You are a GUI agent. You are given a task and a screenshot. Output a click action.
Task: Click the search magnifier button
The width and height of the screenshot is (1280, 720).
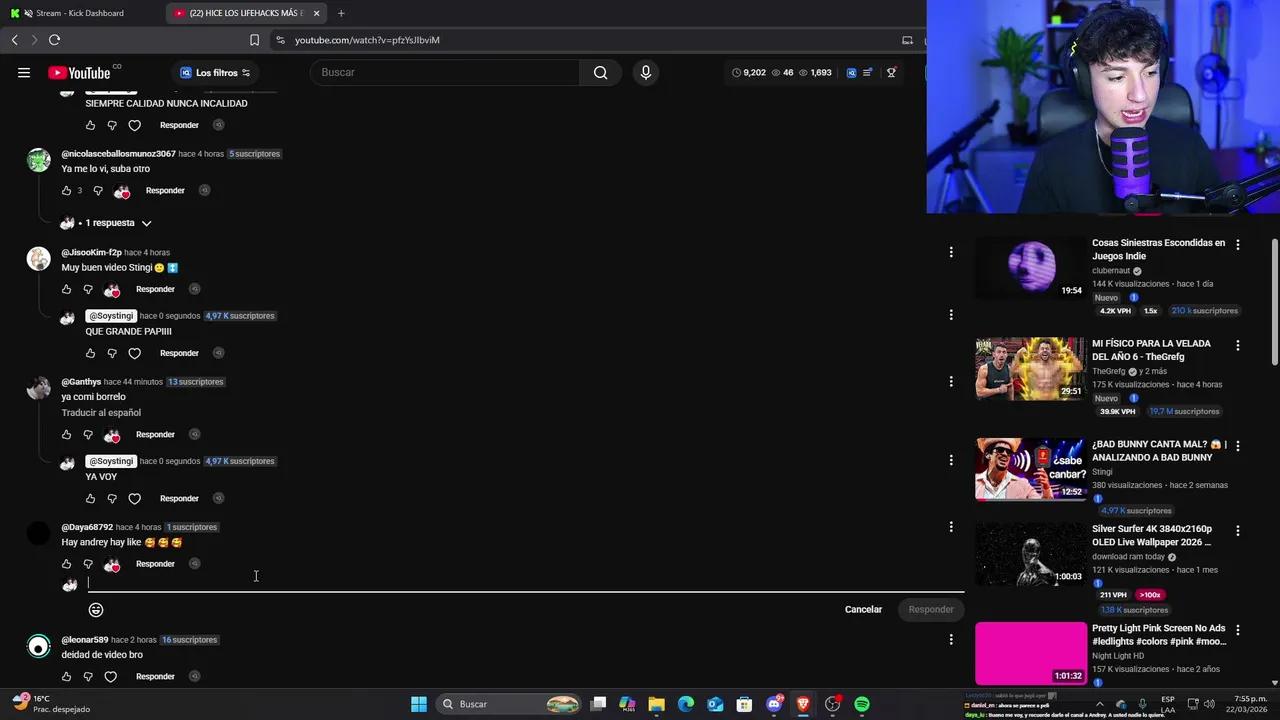coord(600,72)
